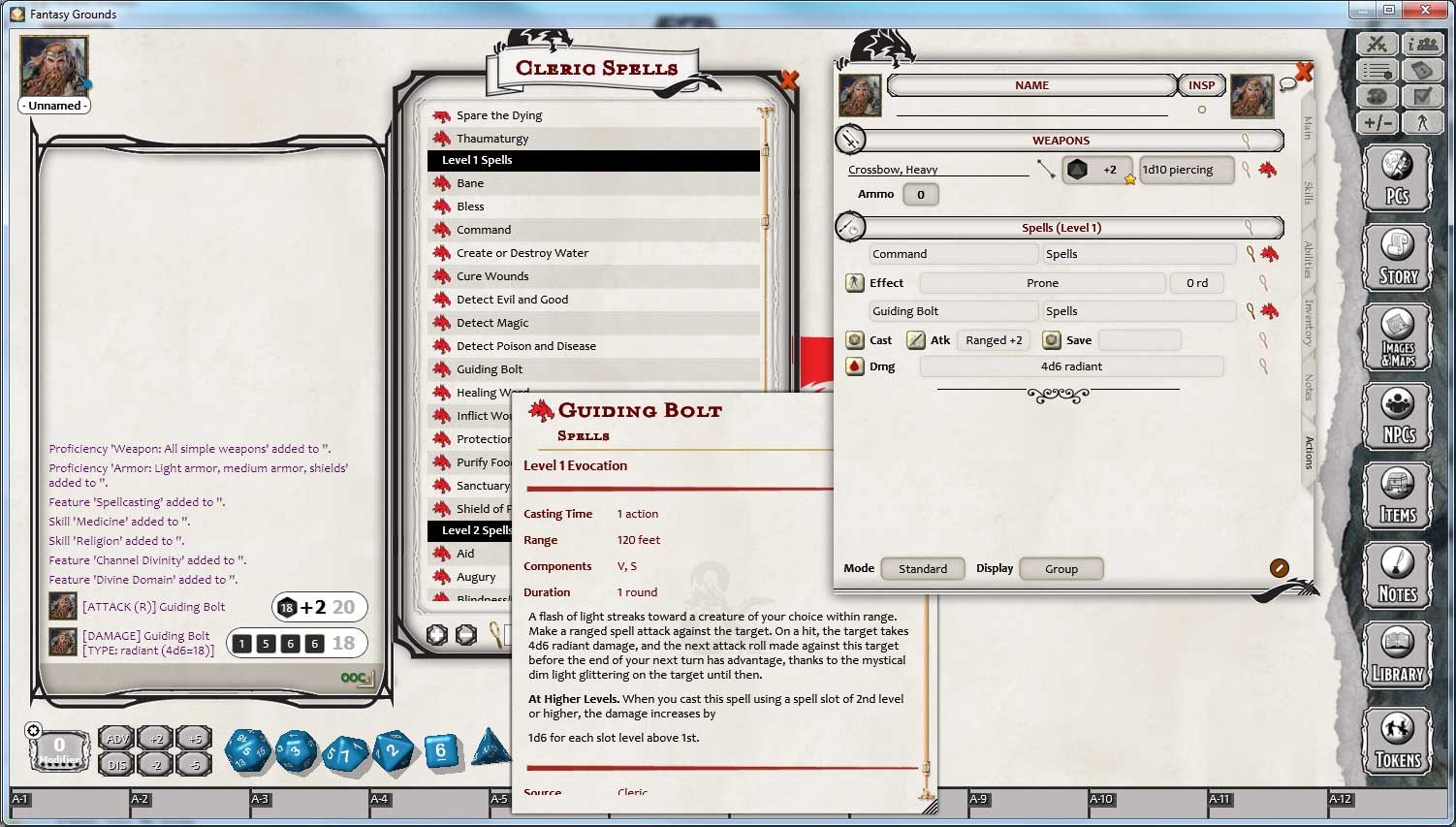Image resolution: width=1456 pixels, height=827 pixels.
Task: Open the PCs sidebar panel
Action: coord(1397,177)
